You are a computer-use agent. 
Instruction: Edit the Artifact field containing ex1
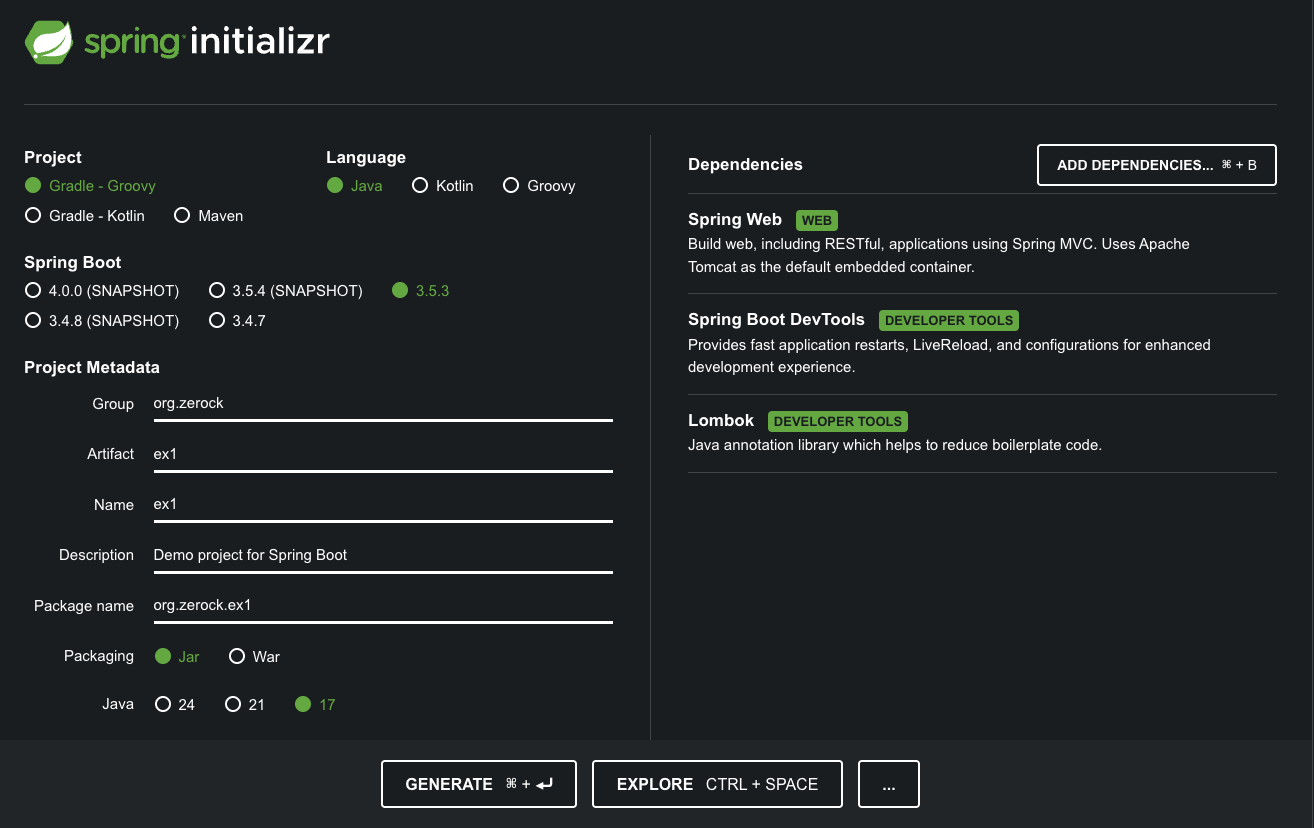tap(383, 454)
